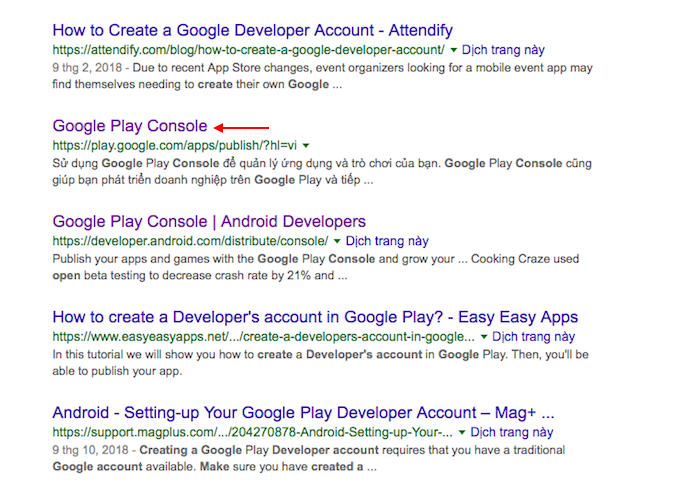Image resolution: width=700 pixels, height=500 pixels.
Task: Click the developer.android.com/distribute/console URL text
Action: [x=191, y=241]
